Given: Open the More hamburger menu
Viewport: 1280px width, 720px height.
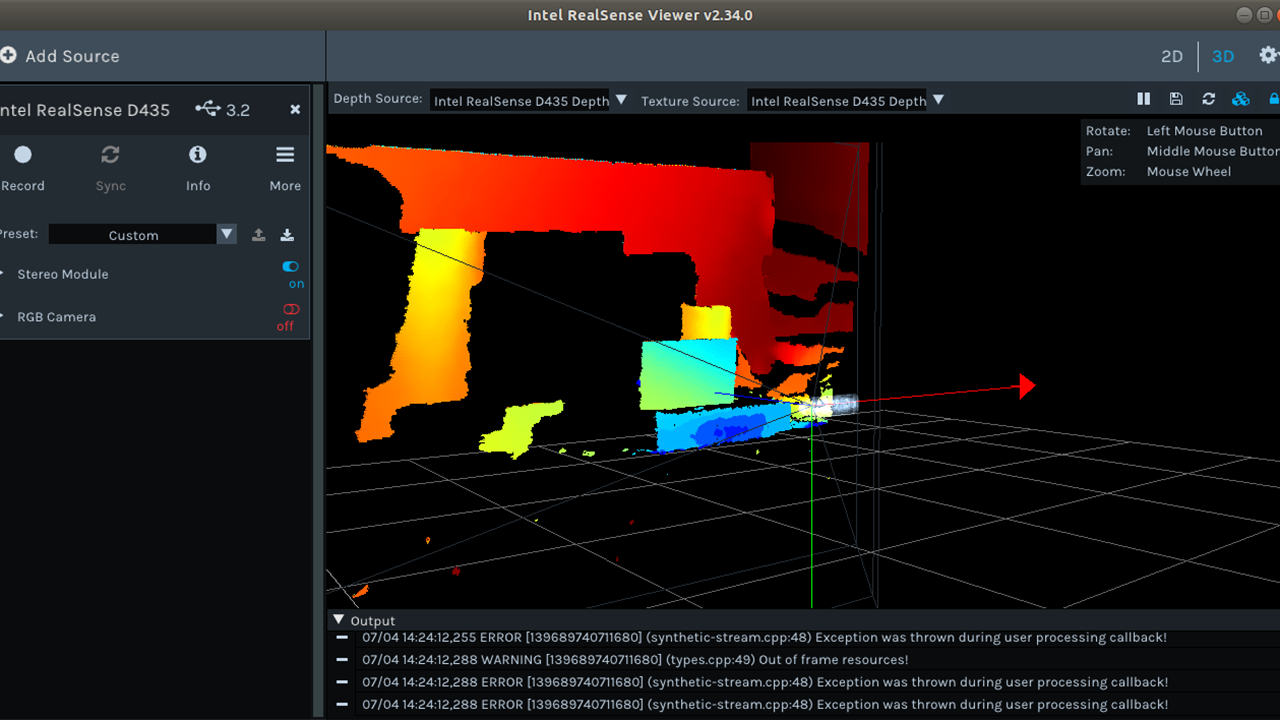Looking at the screenshot, I should point(285,155).
